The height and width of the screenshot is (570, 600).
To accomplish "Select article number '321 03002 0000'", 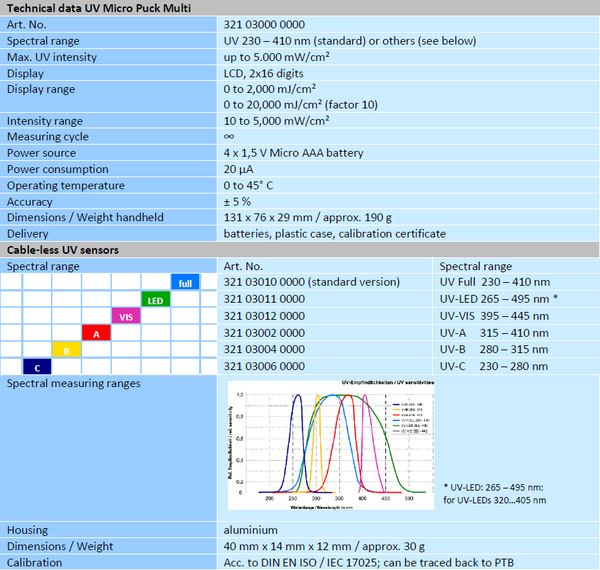I will pyautogui.click(x=264, y=333).
